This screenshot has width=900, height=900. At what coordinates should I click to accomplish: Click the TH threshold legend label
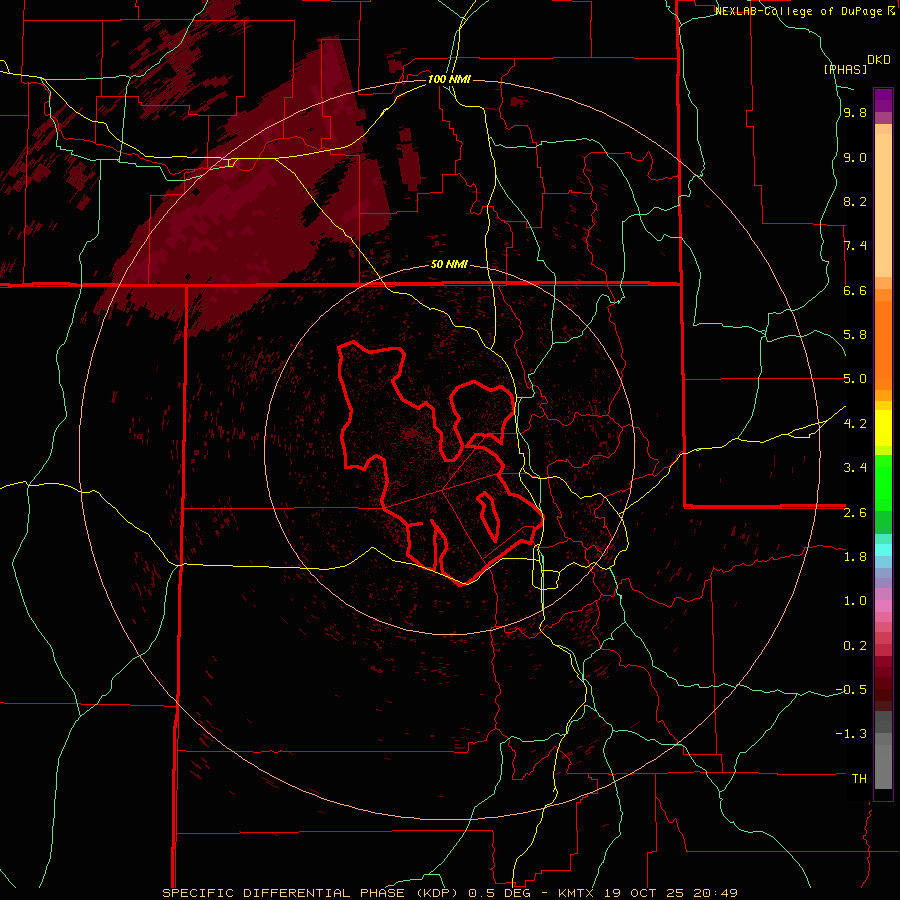pos(859,778)
